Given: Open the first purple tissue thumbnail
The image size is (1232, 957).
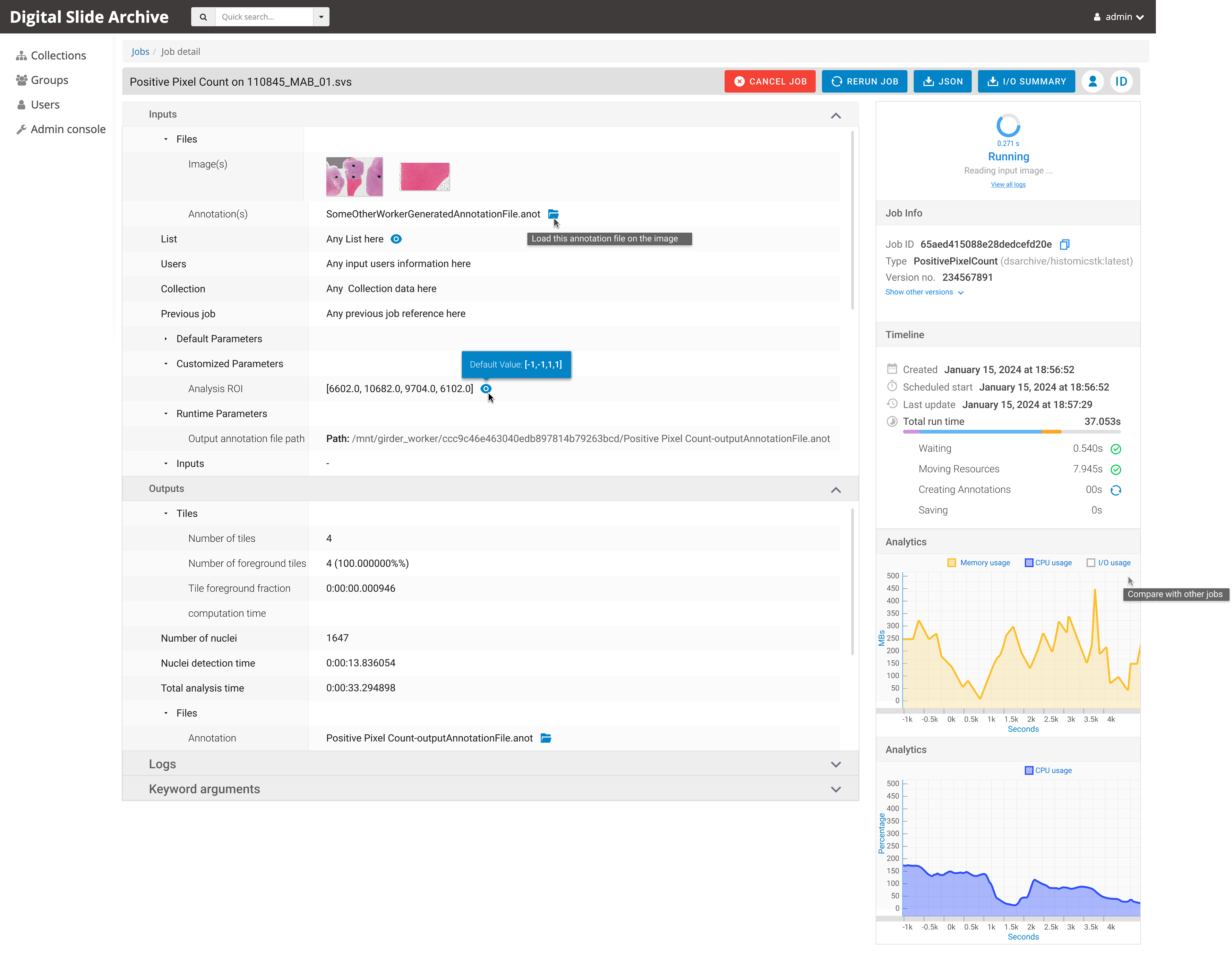Looking at the screenshot, I should tap(354, 176).
